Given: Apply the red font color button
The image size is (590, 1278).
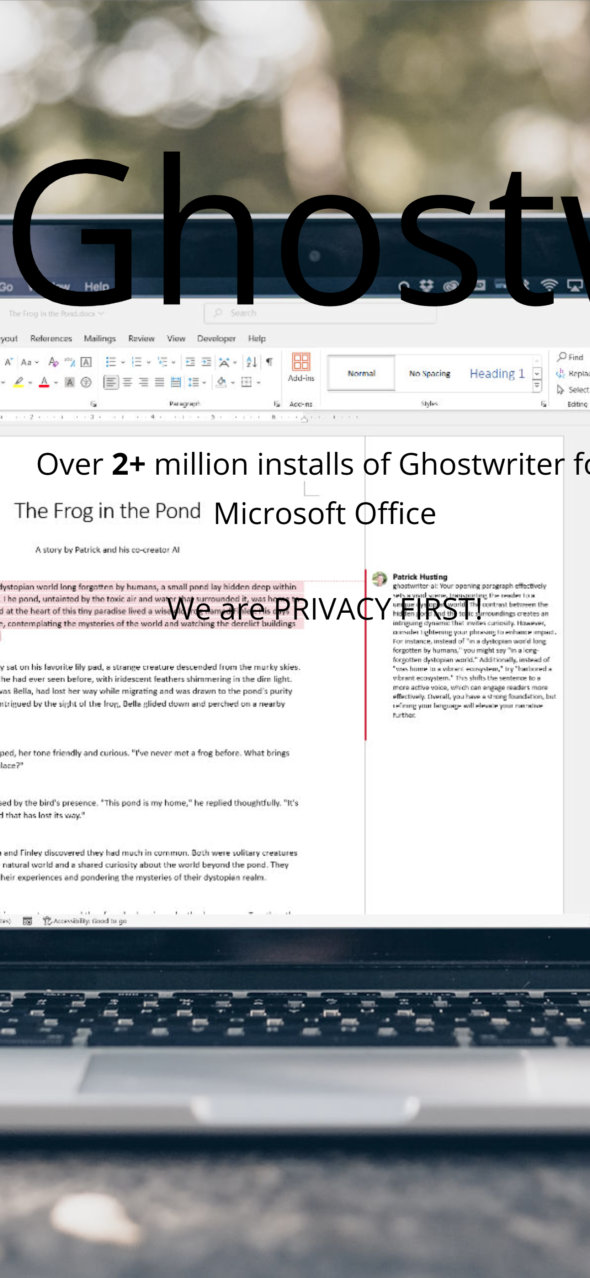Looking at the screenshot, I should click(44, 381).
